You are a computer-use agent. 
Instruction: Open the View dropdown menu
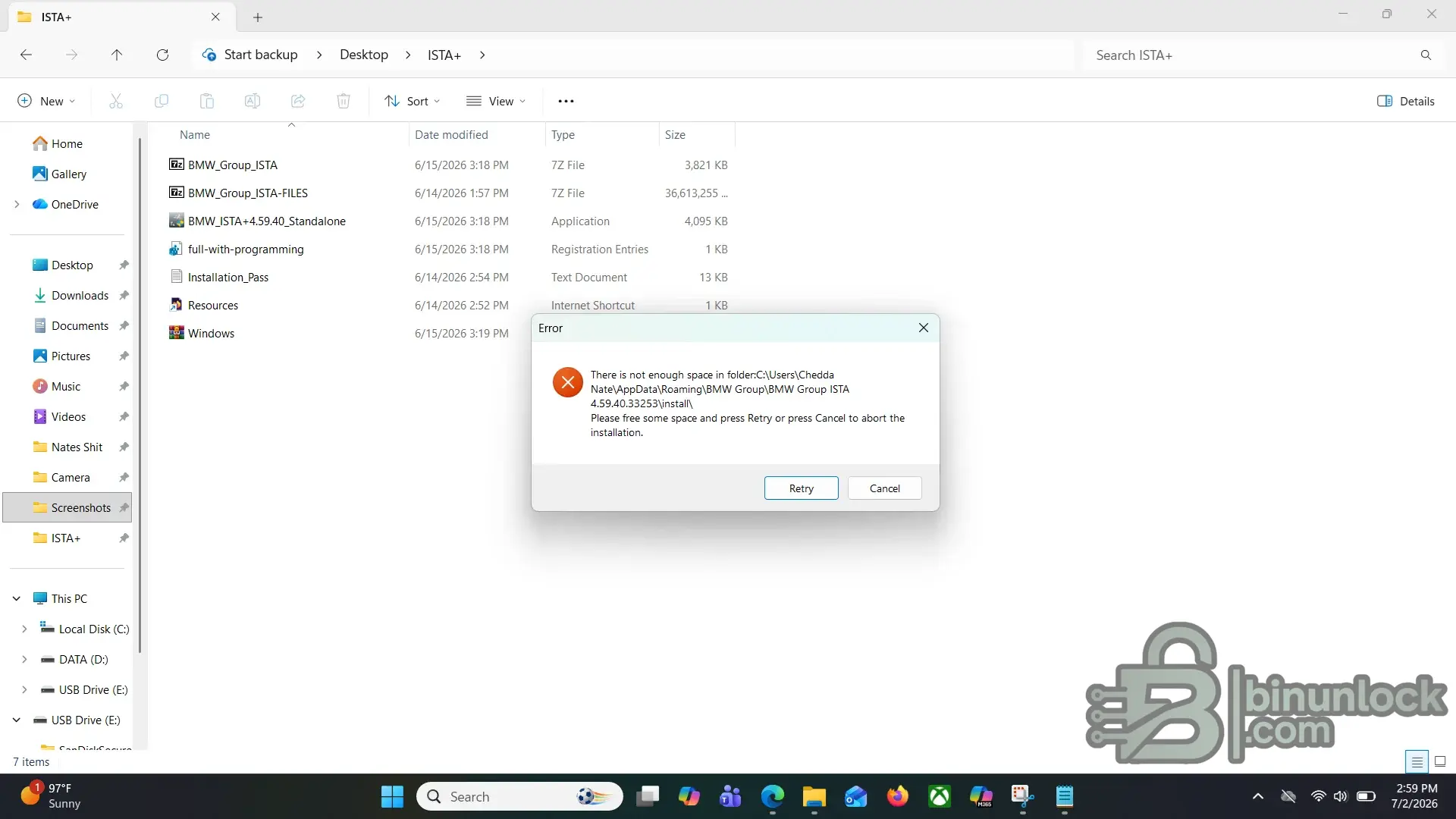coord(496,101)
